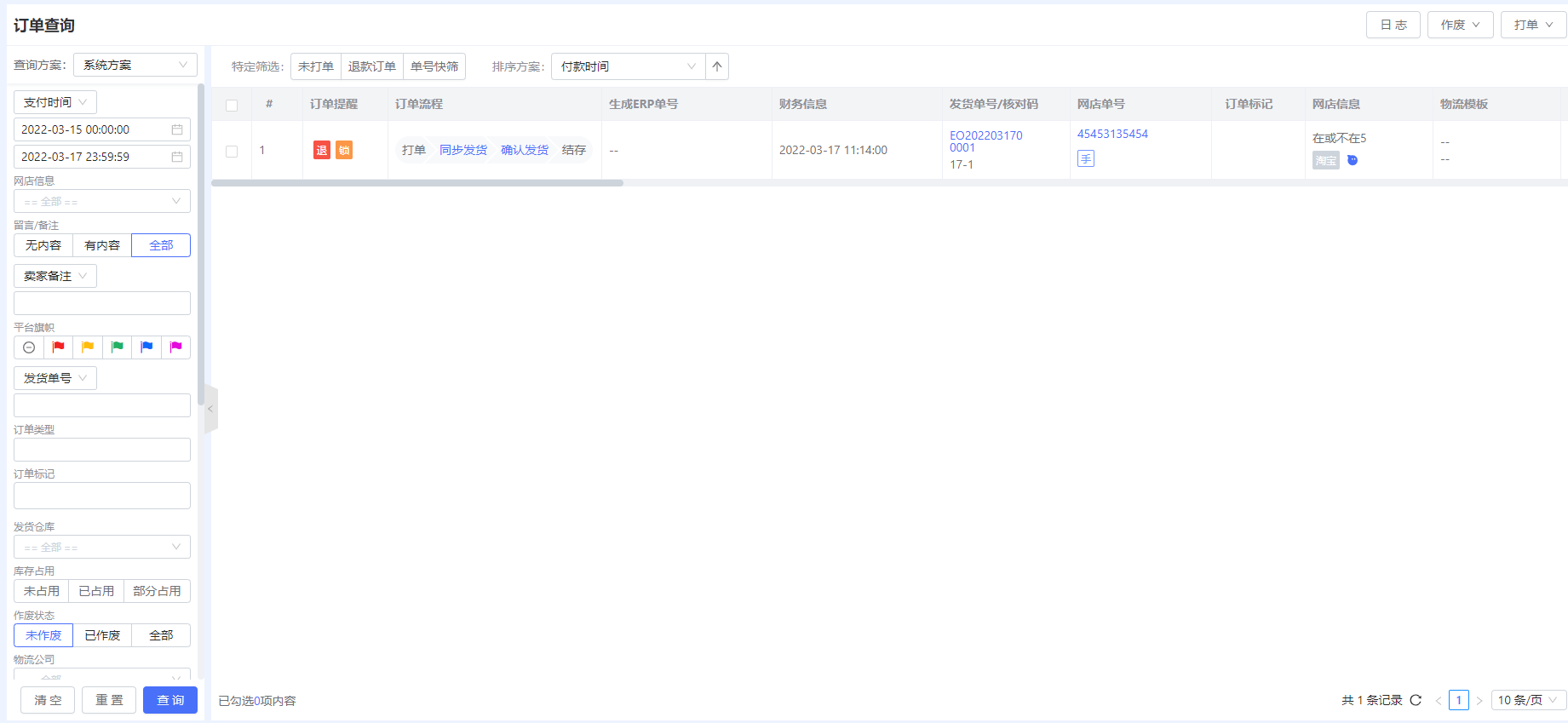Click the filter panel vertical scrollbar
Screen dimensions: 1568x723
pyautogui.click(x=201, y=244)
